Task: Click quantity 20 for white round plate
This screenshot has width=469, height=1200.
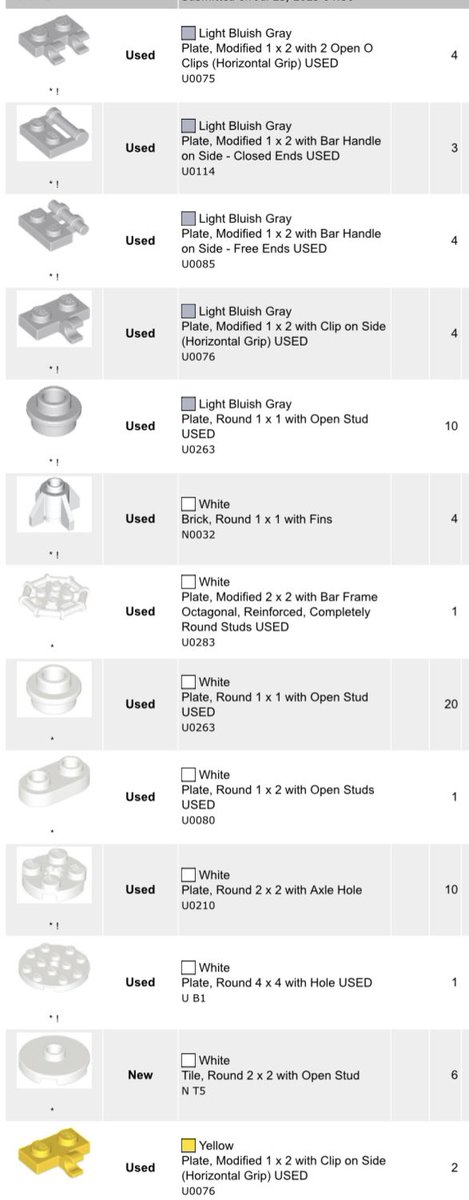Action: [451, 704]
